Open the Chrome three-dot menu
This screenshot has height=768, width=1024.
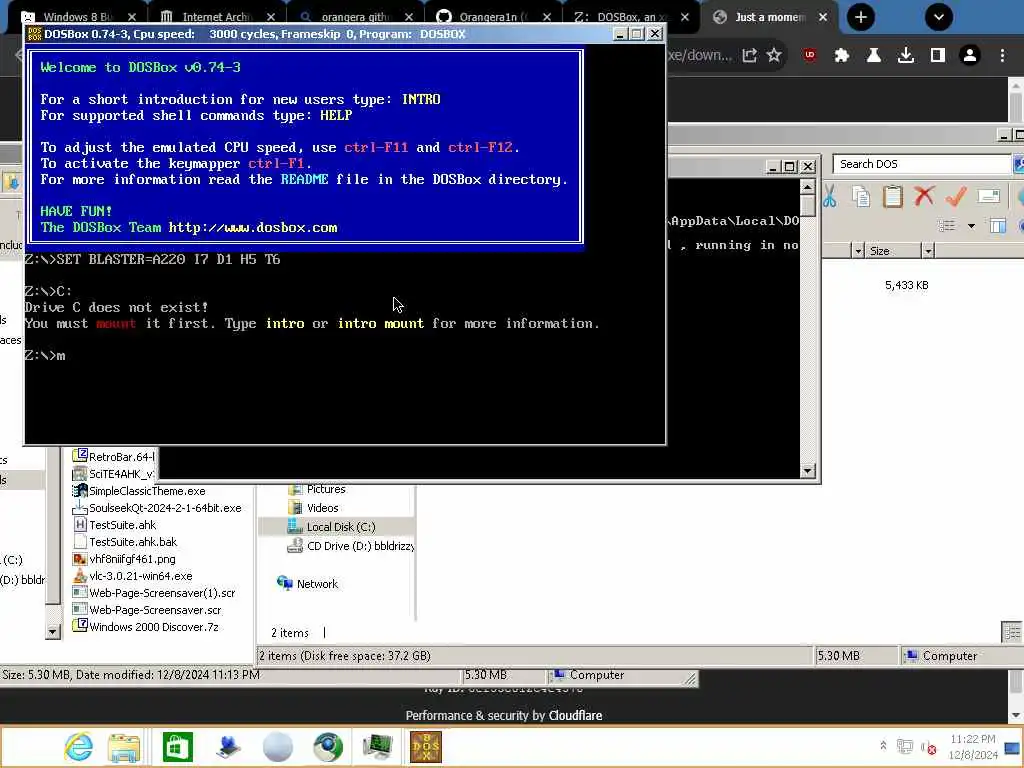click(x=1002, y=56)
